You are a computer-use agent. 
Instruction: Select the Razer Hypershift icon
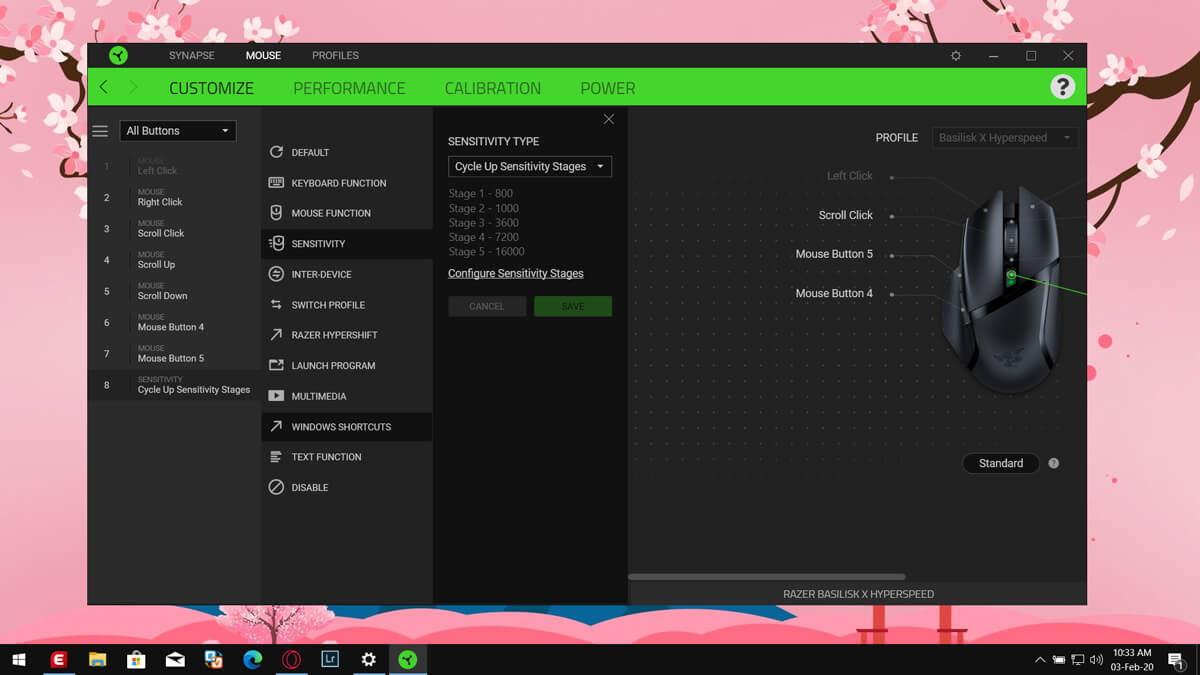276,335
